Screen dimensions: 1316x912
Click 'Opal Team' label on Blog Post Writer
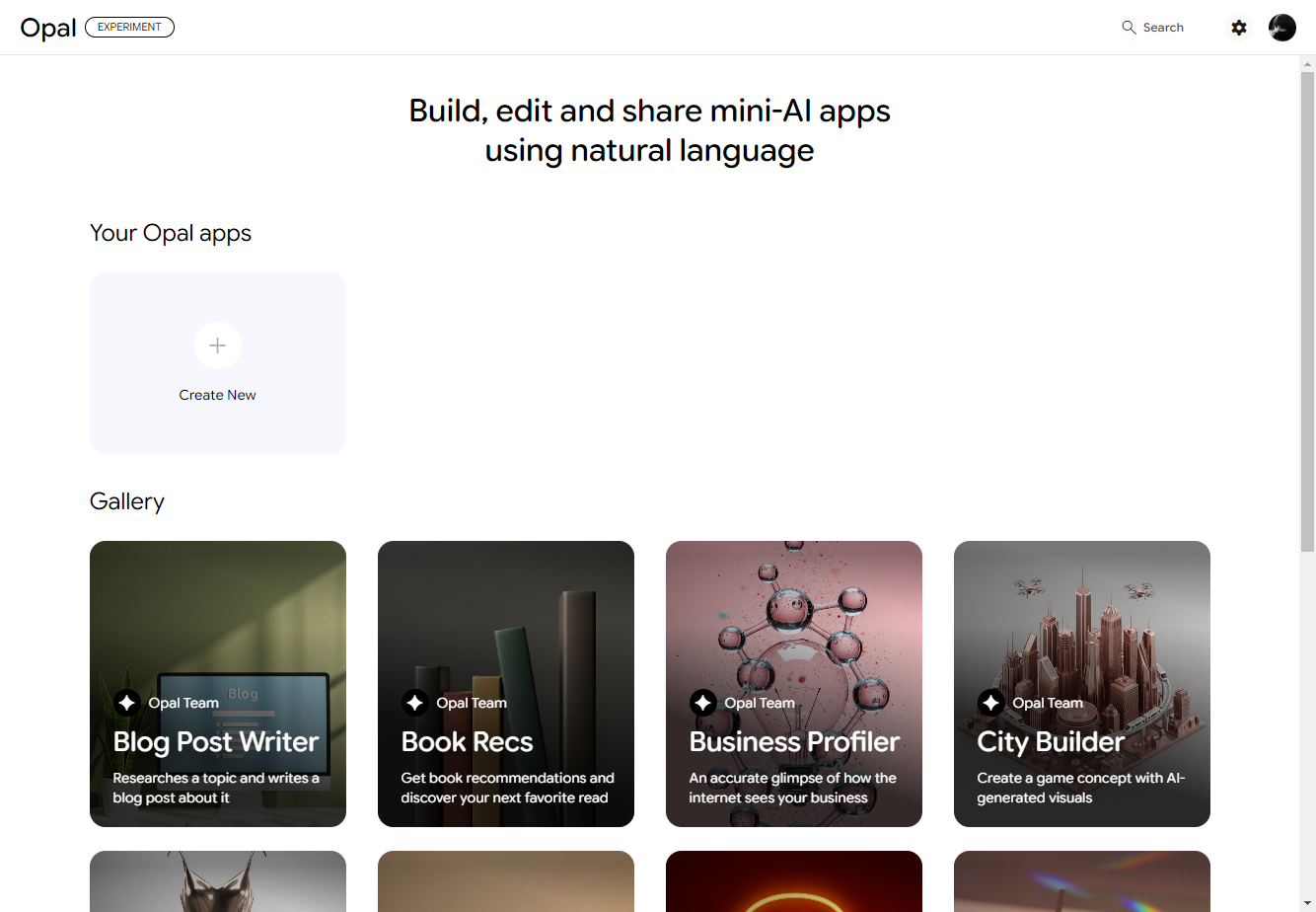pos(183,703)
